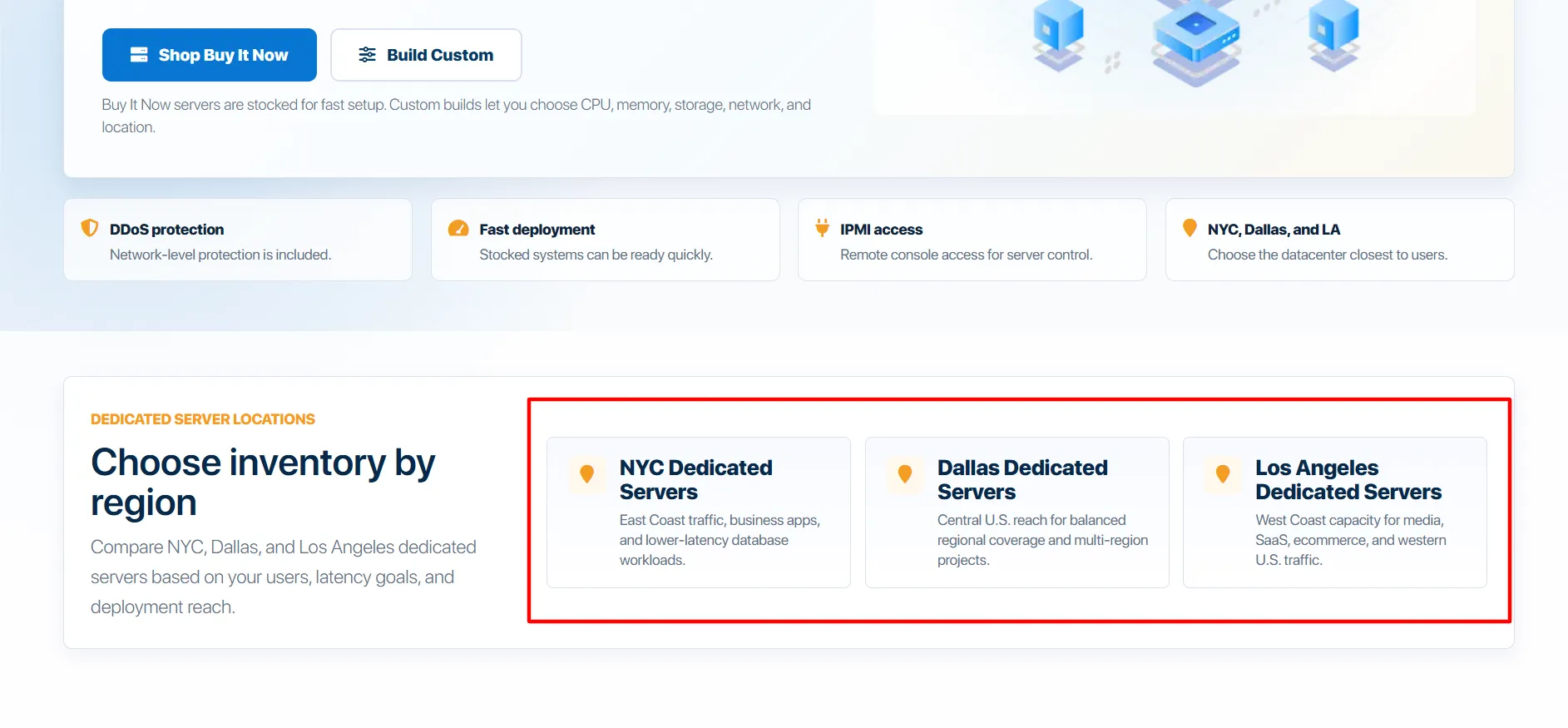Click the Choose inventory by region heading
The height and width of the screenshot is (728, 1568).
[x=263, y=483]
